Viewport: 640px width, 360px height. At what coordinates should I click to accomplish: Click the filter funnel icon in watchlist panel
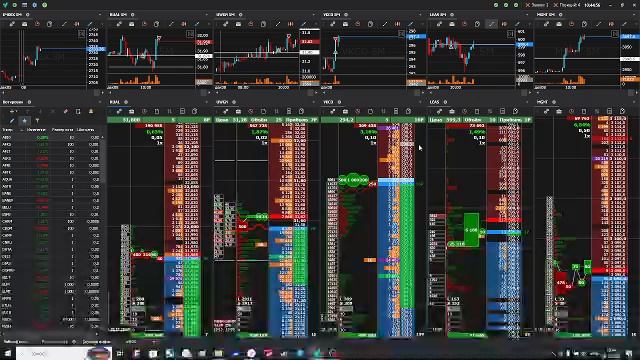37,120
